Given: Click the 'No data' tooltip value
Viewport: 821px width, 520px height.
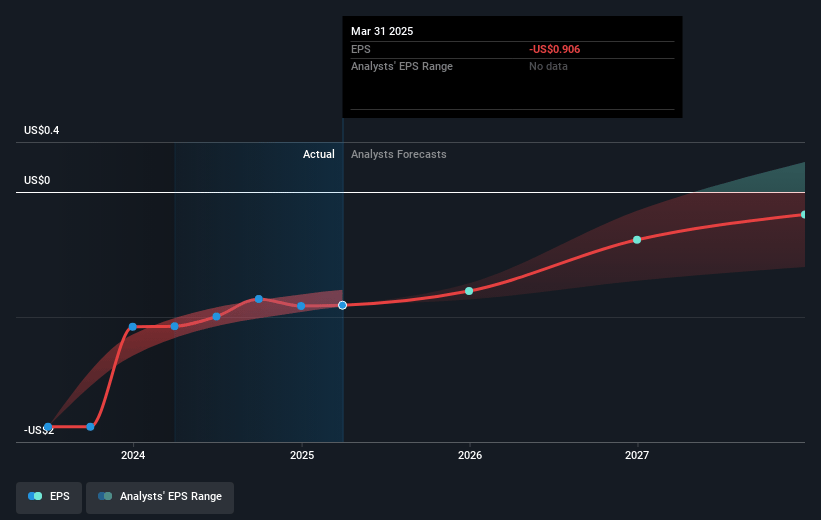Looking at the screenshot, I should pyautogui.click(x=548, y=67).
